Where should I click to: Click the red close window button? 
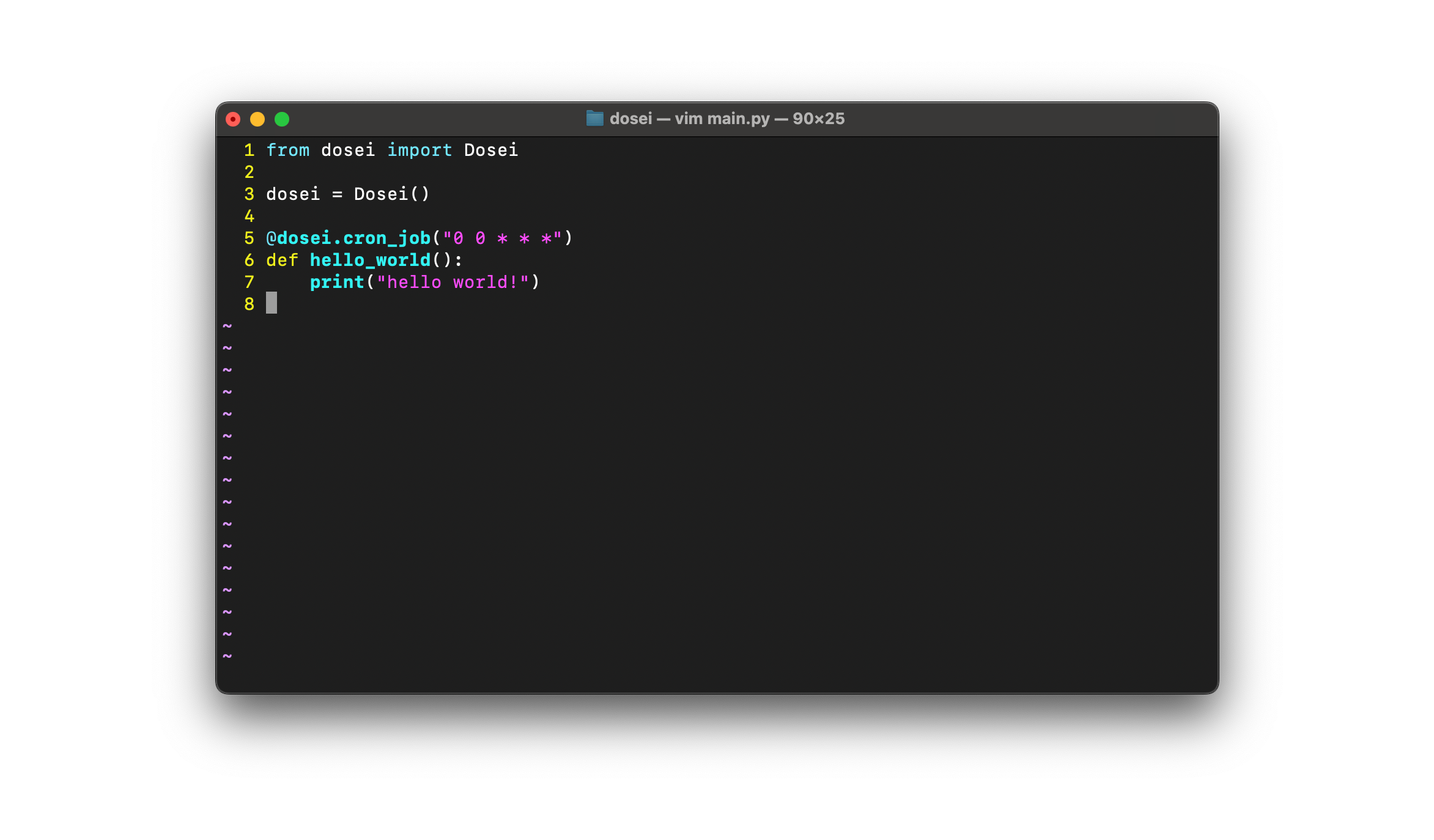233,119
